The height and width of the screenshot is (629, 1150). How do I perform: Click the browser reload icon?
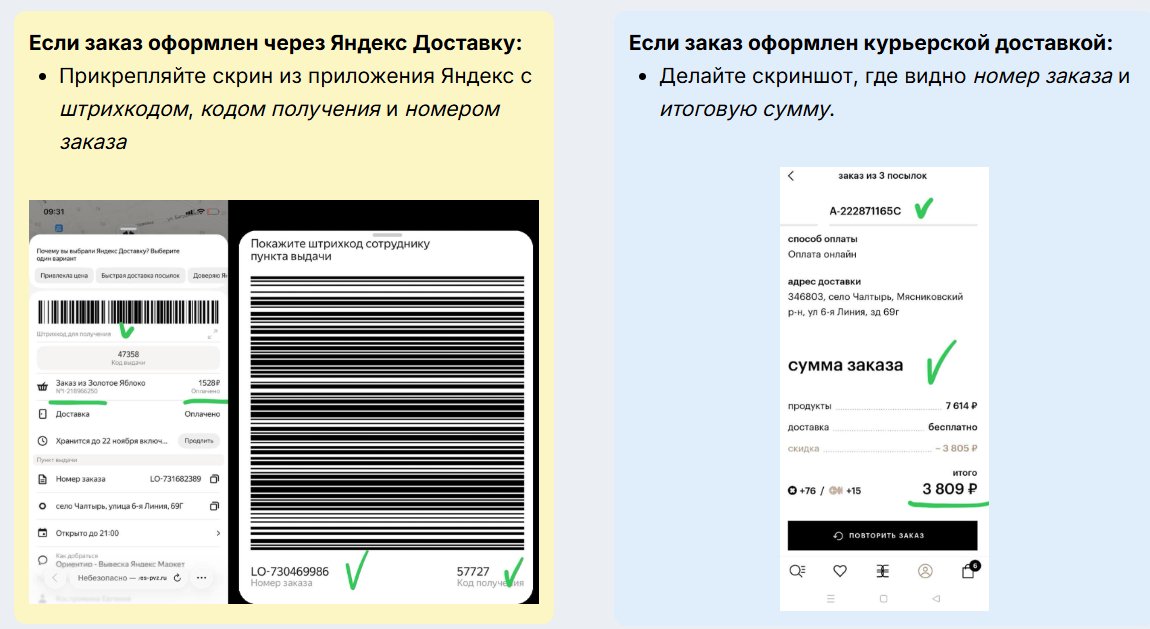tap(177, 578)
